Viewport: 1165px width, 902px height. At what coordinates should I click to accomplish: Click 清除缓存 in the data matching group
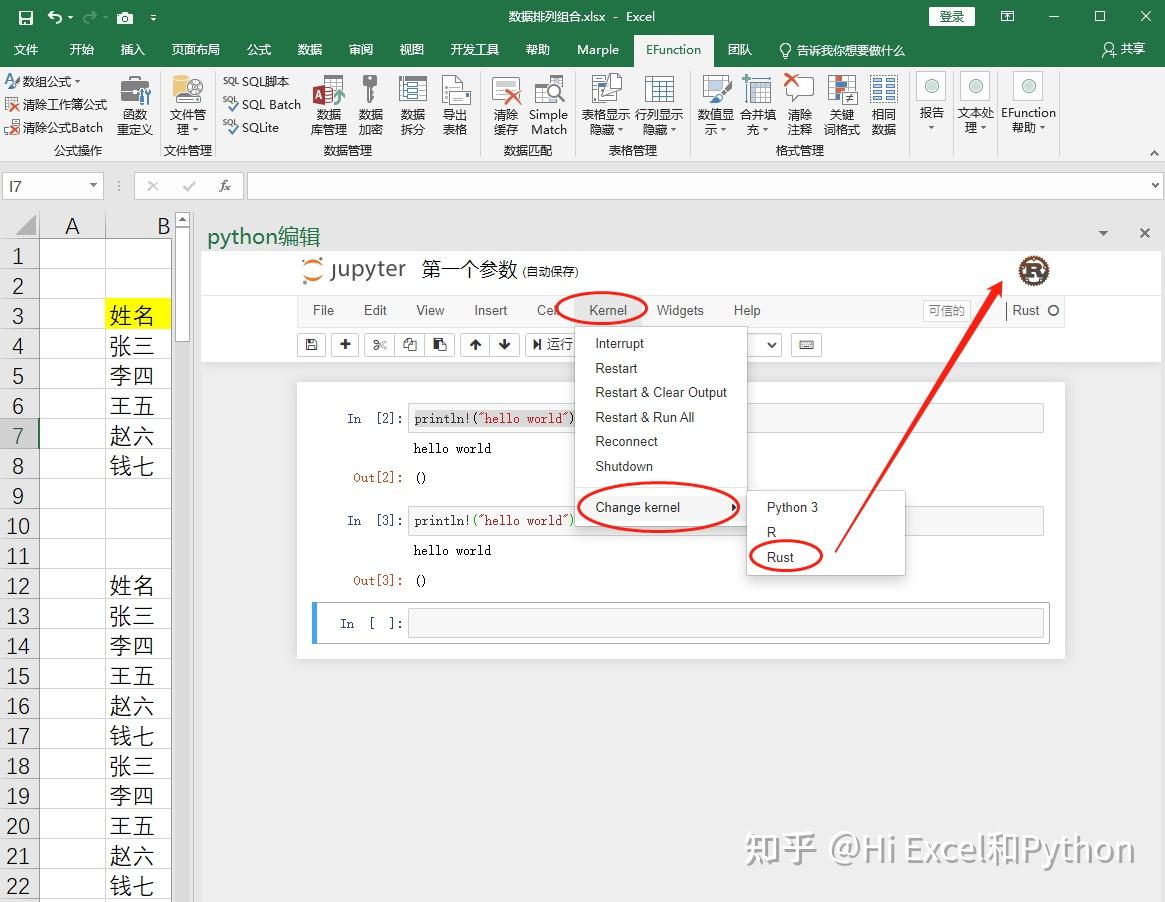[x=506, y=106]
